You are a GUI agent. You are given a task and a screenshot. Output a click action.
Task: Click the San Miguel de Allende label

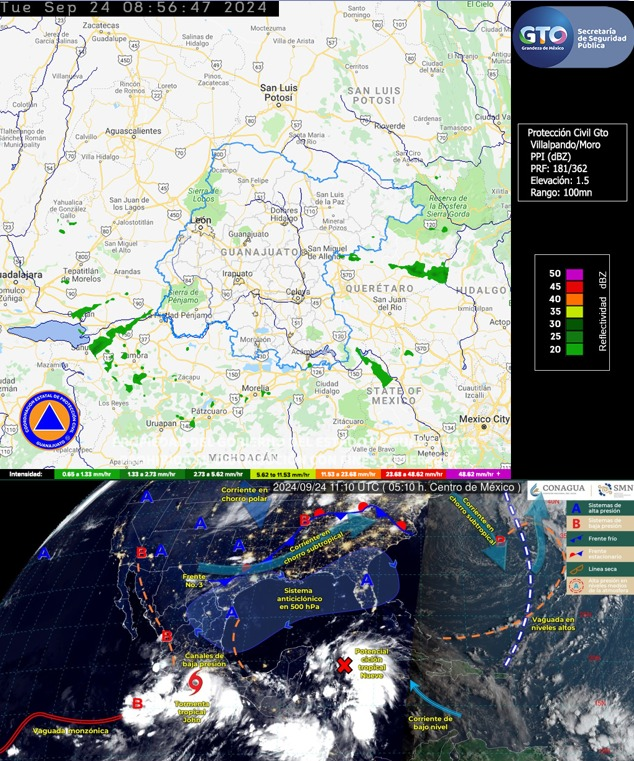pos(327,252)
